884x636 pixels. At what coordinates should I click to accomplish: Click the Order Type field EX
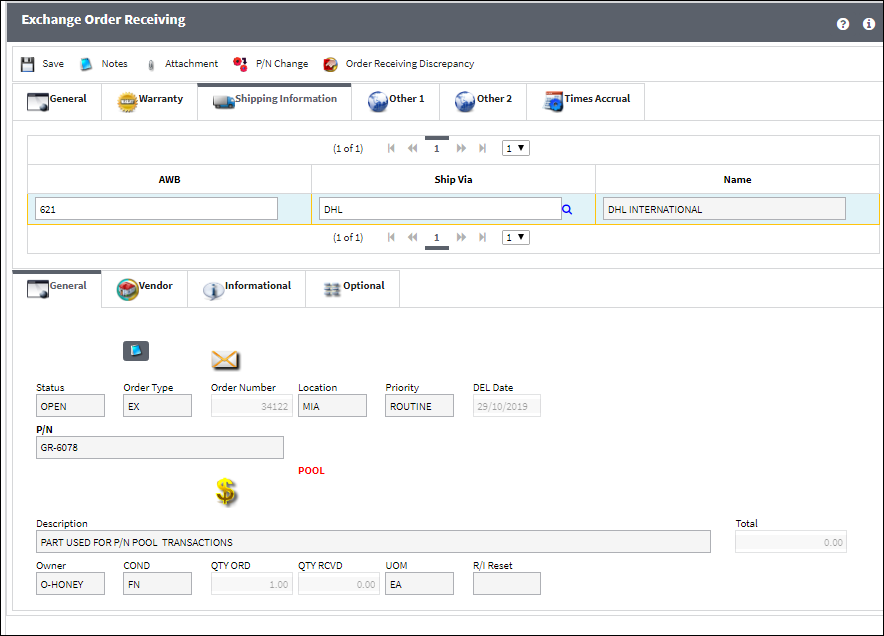pos(157,406)
